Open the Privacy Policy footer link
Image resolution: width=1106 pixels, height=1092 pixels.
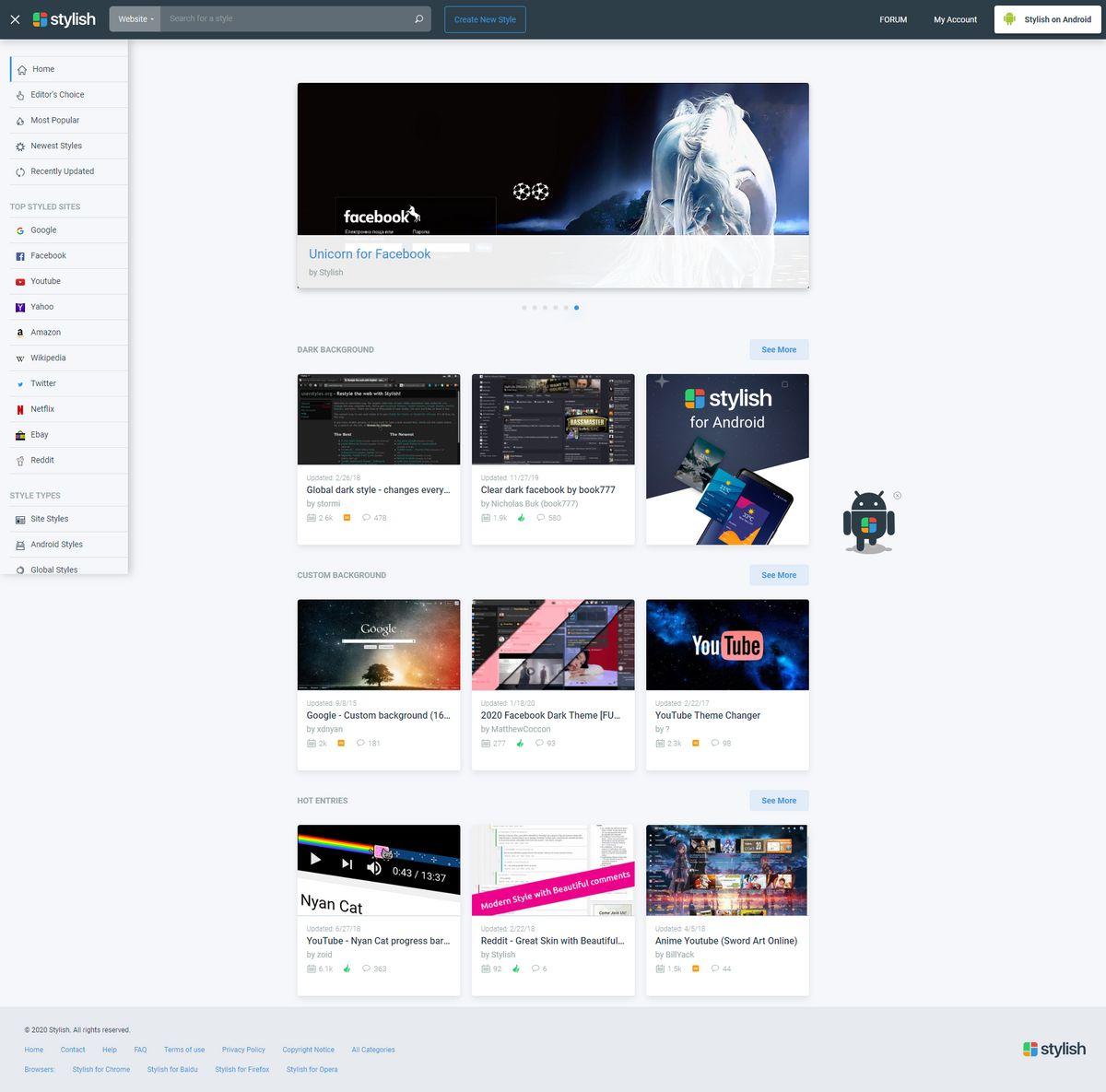click(243, 1051)
